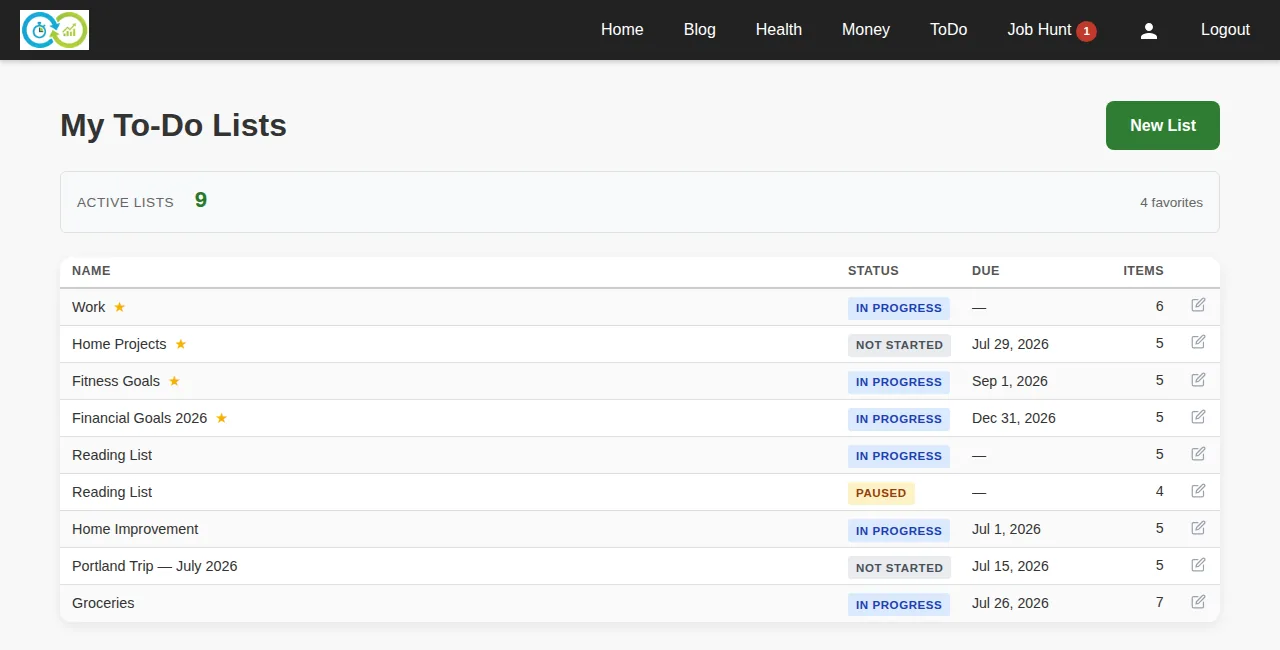Click the star next to Financial Goals 2026
This screenshot has height=650, width=1280.
(222, 418)
